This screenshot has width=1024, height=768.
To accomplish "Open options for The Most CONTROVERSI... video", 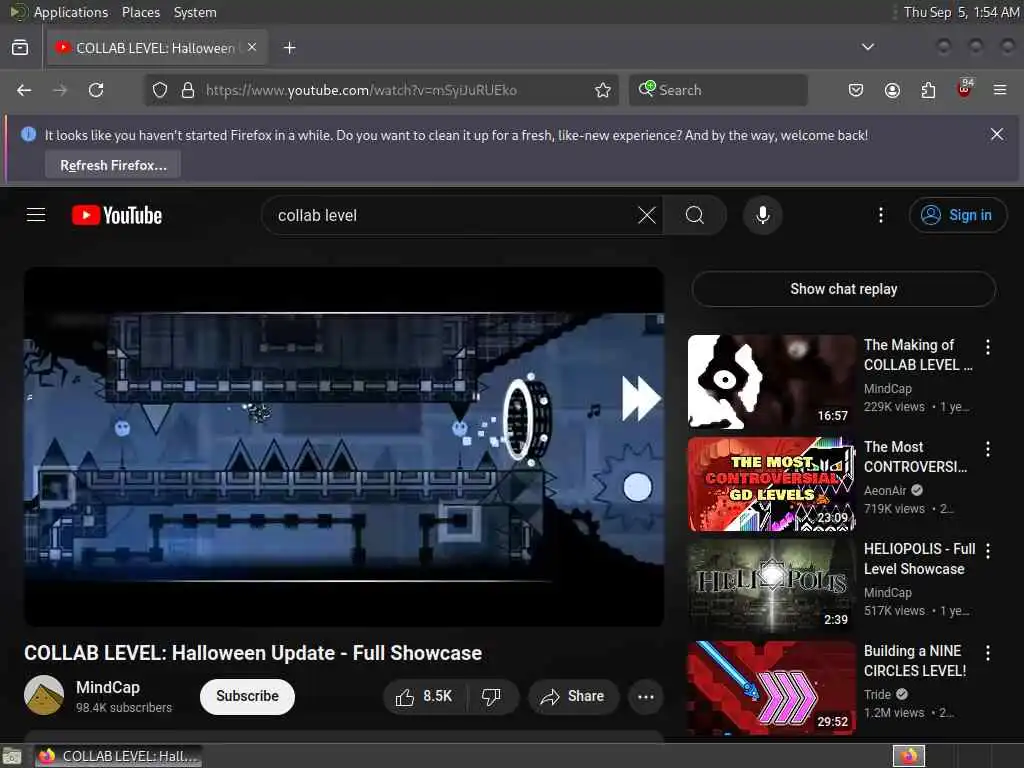I will pos(987,449).
